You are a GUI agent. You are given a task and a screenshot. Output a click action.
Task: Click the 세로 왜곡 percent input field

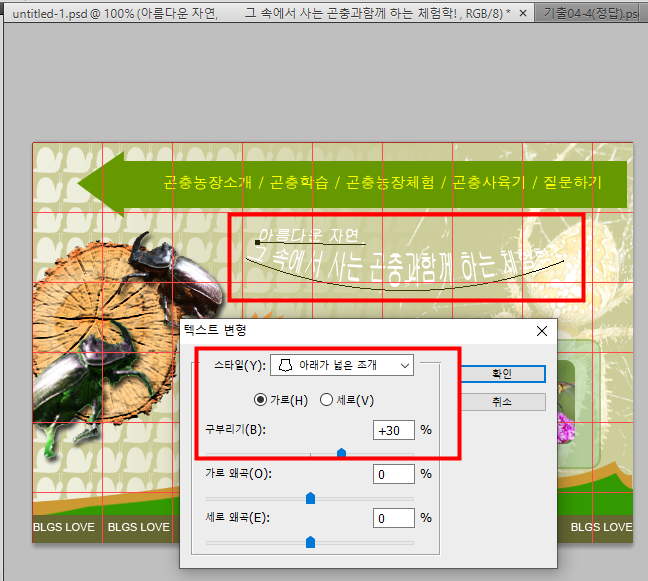pos(393,518)
